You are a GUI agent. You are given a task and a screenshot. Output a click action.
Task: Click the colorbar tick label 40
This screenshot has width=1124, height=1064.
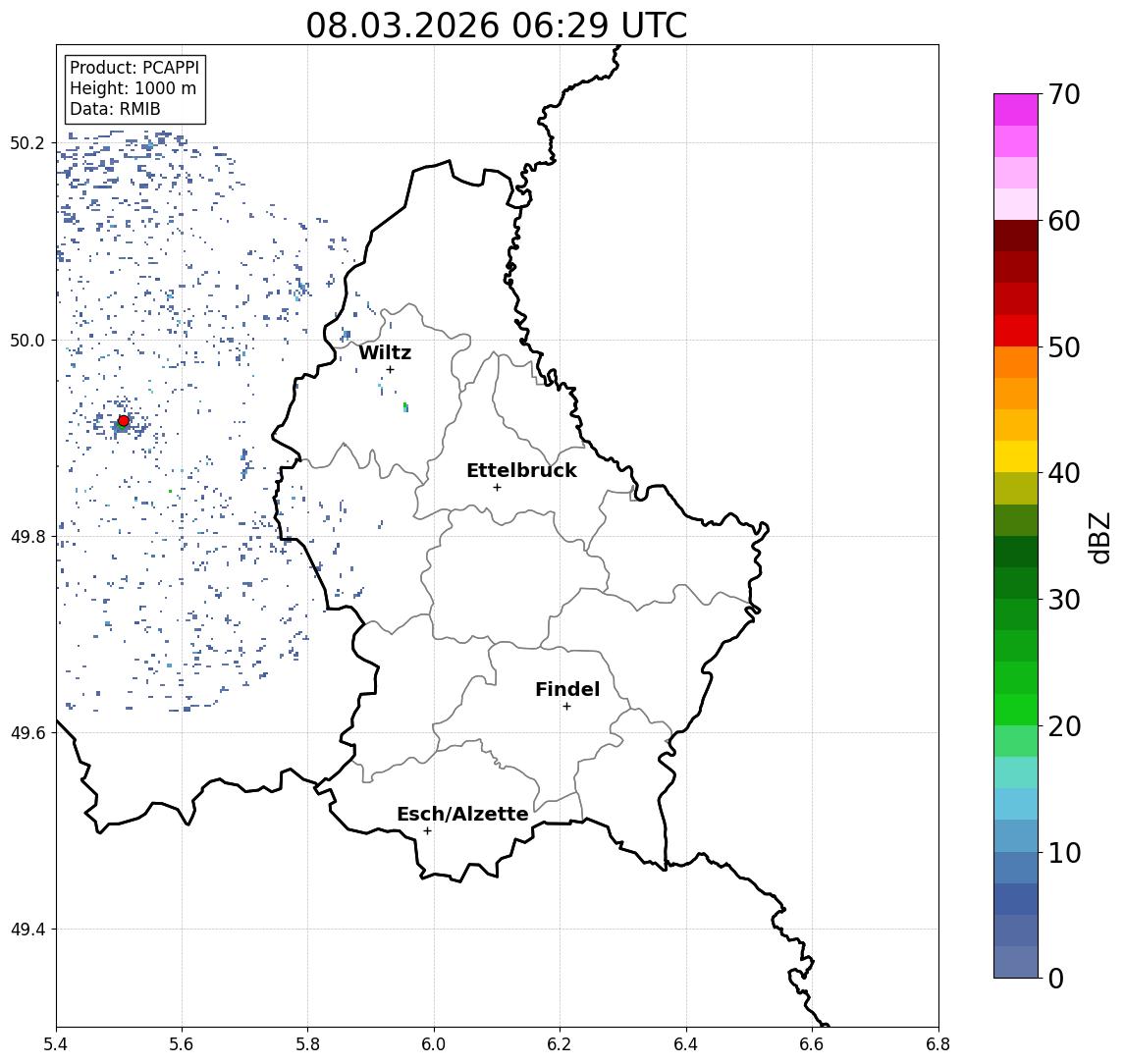click(1064, 473)
